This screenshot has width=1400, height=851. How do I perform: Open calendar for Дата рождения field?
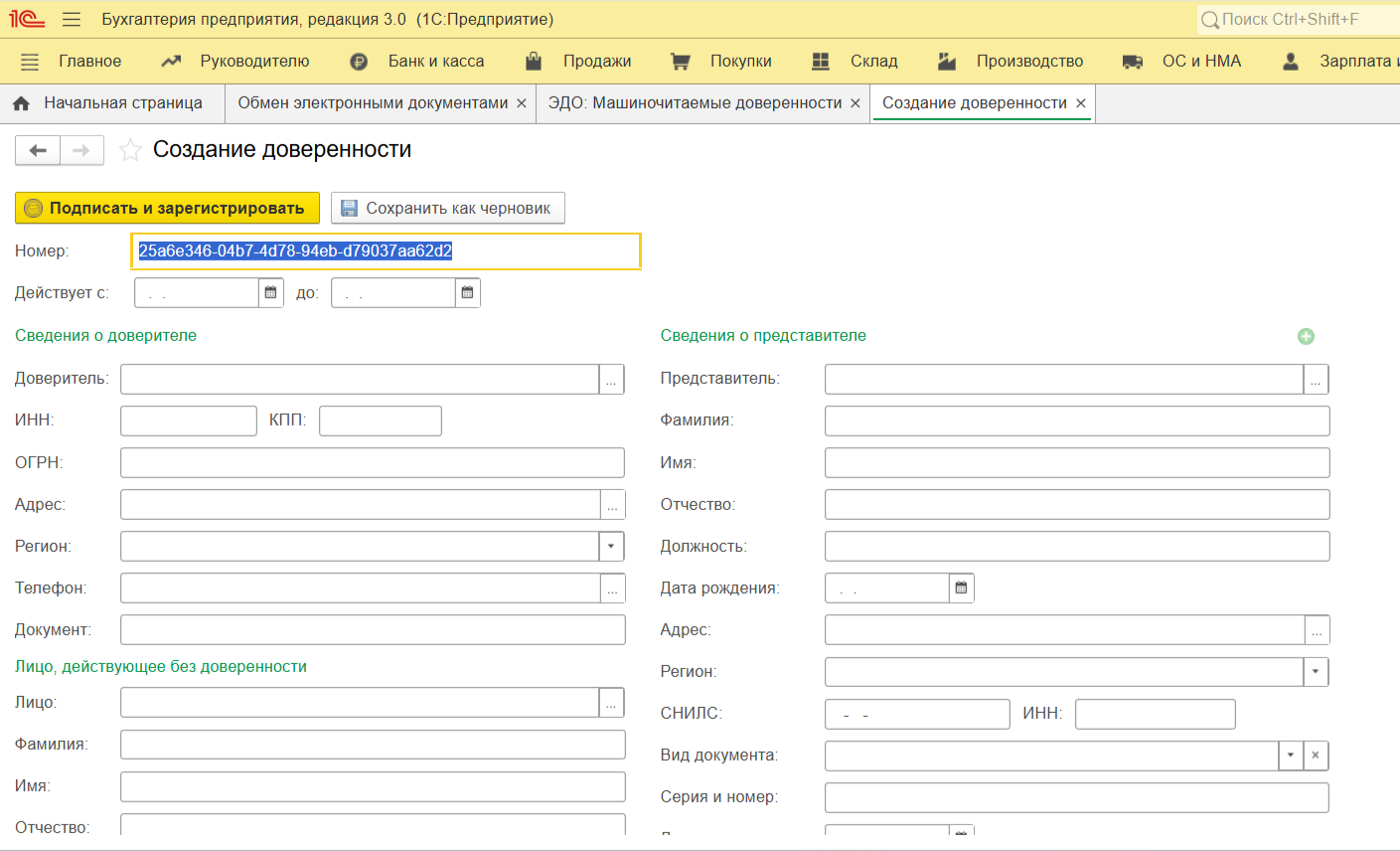(x=961, y=589)
